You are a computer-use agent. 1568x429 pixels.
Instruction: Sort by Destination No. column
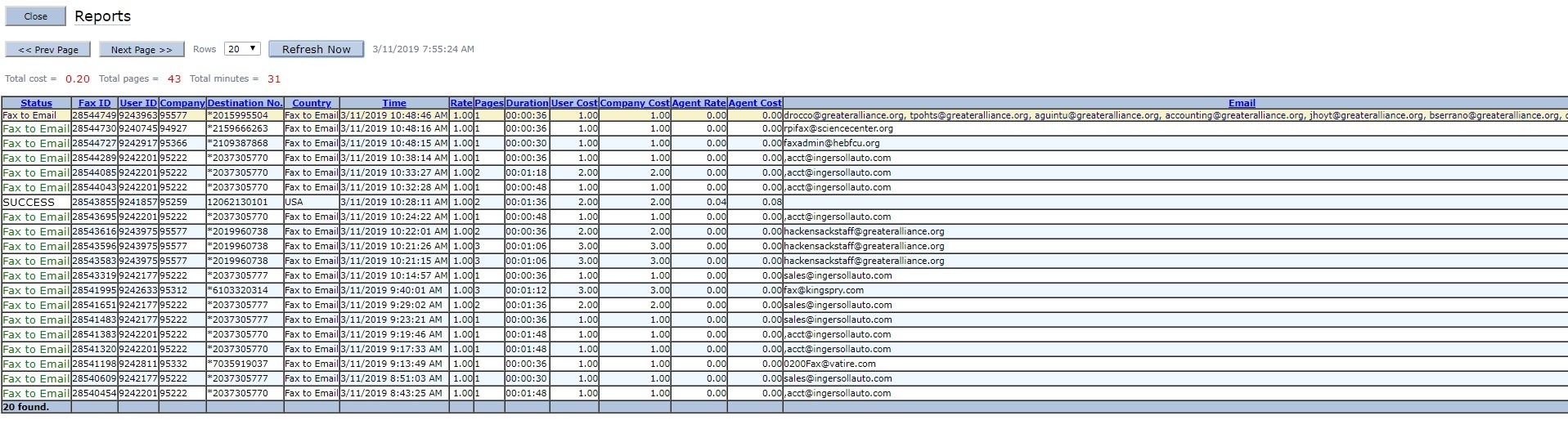245,103
